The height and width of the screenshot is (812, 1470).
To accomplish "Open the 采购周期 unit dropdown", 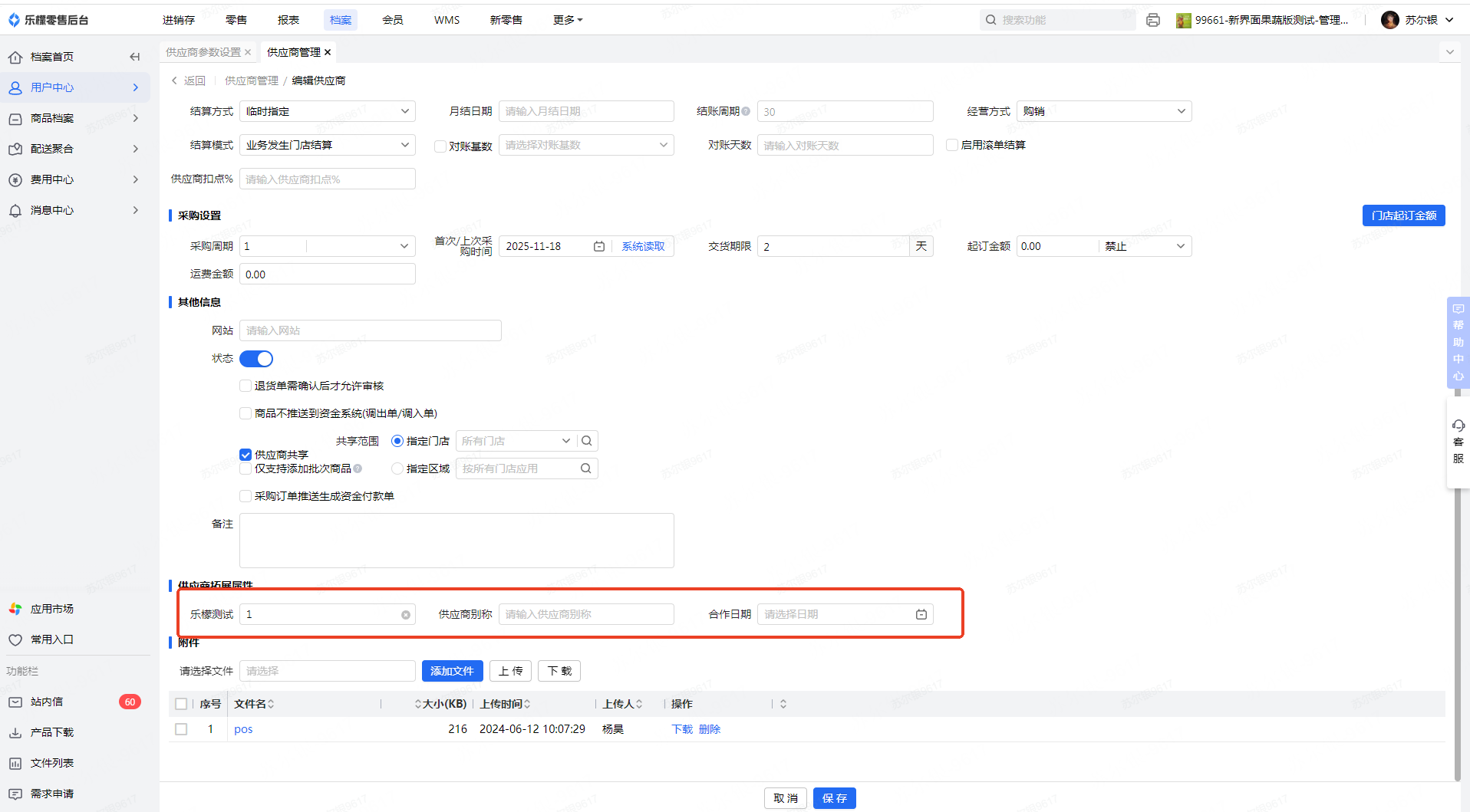I will click(361, 246).
